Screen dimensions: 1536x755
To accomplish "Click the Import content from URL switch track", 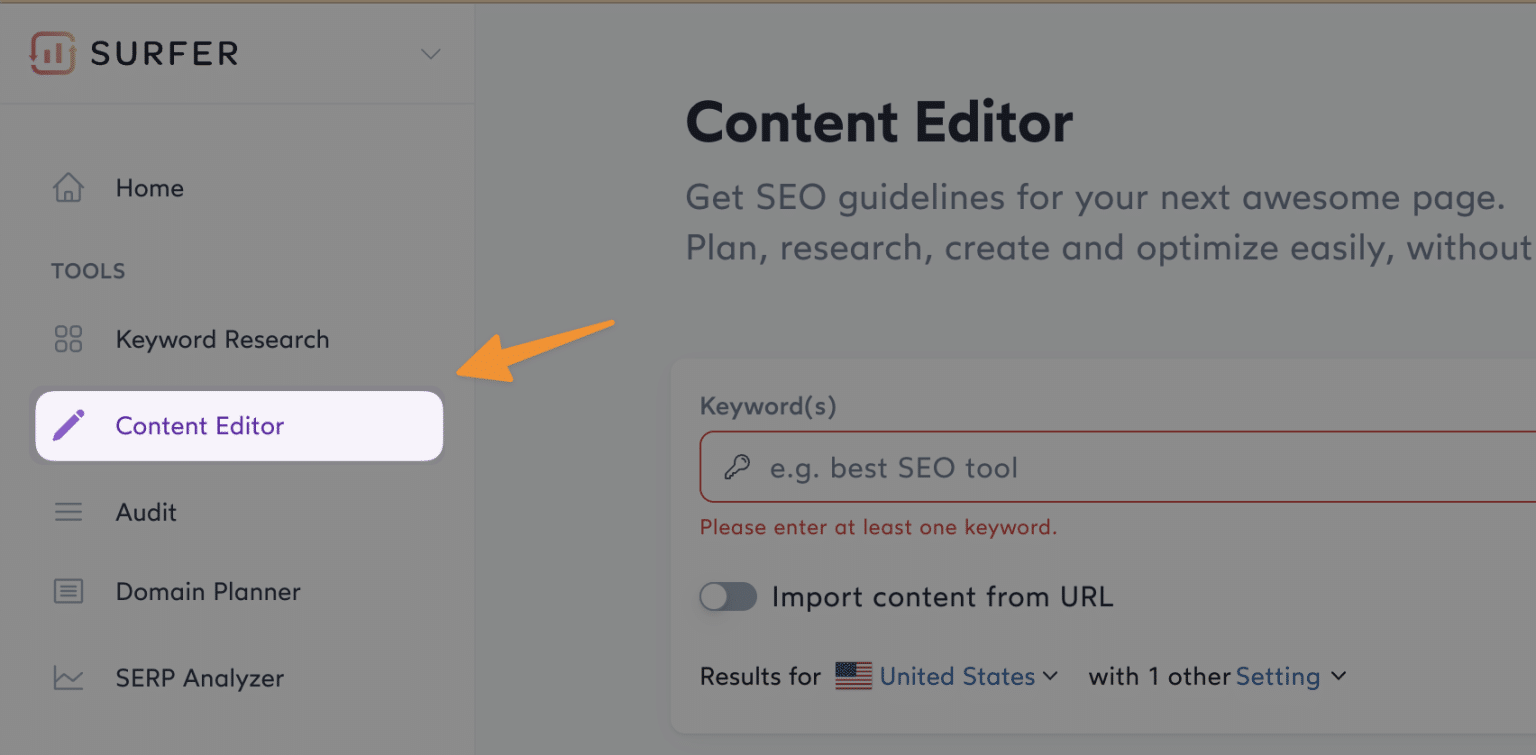I will click(728, 597).
